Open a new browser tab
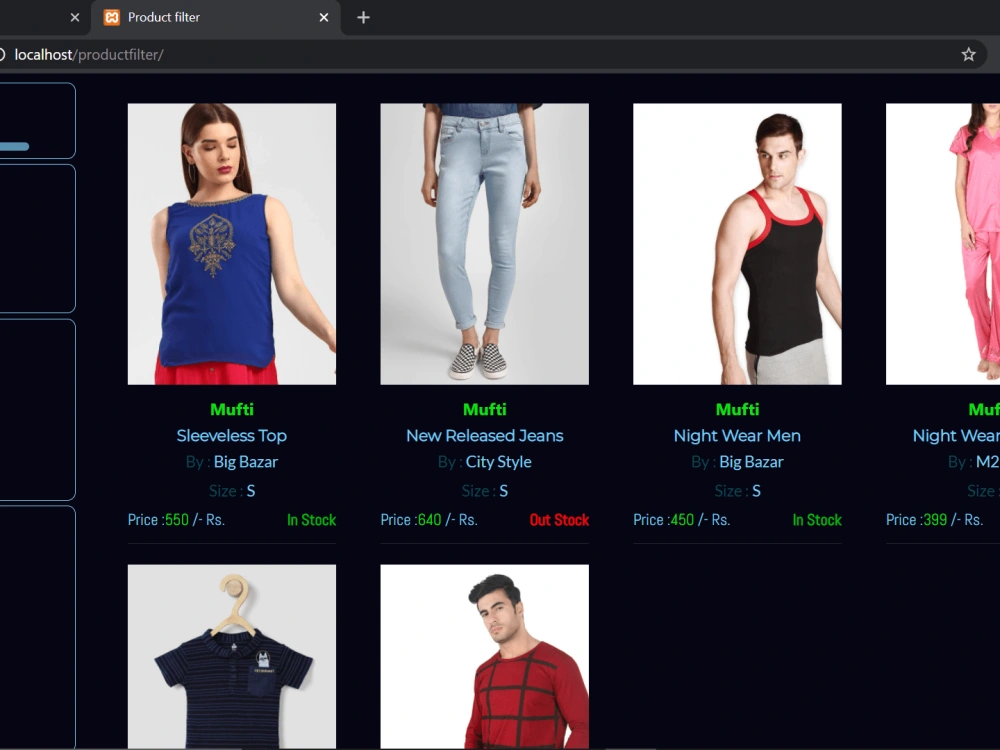The image size is (1000, 750). coord(364,18)
